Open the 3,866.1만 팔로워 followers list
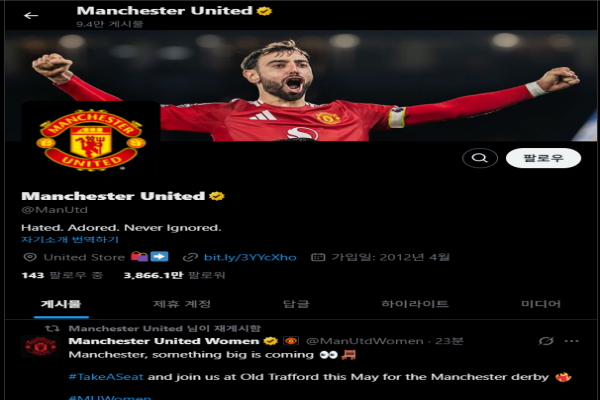This screenshot has height=400, width=600. [x=174, y=275]
